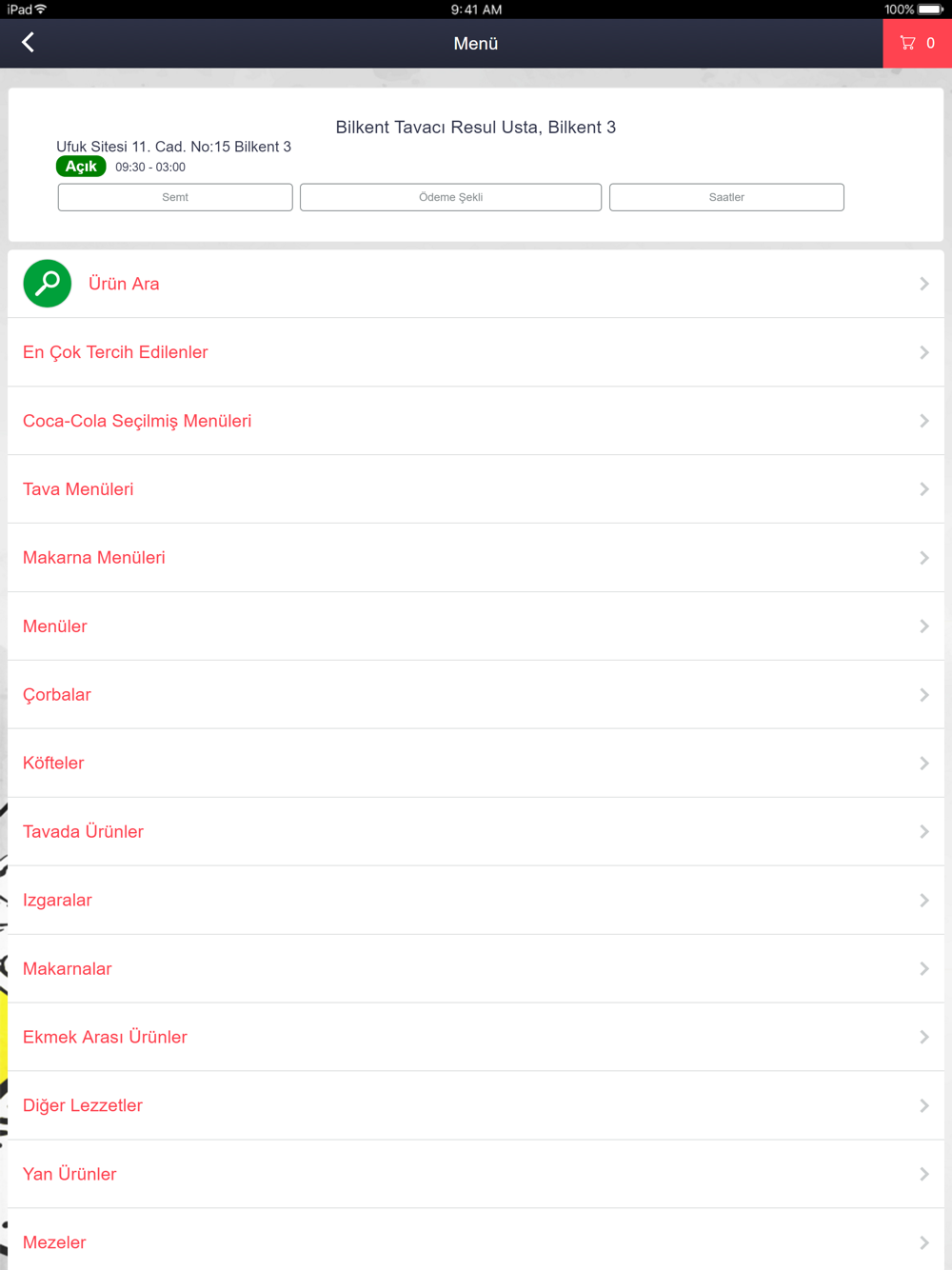Screen dimensions: 952x1270
Task: Expand the Mezeler row chevron
Action: coord(924,1242)
